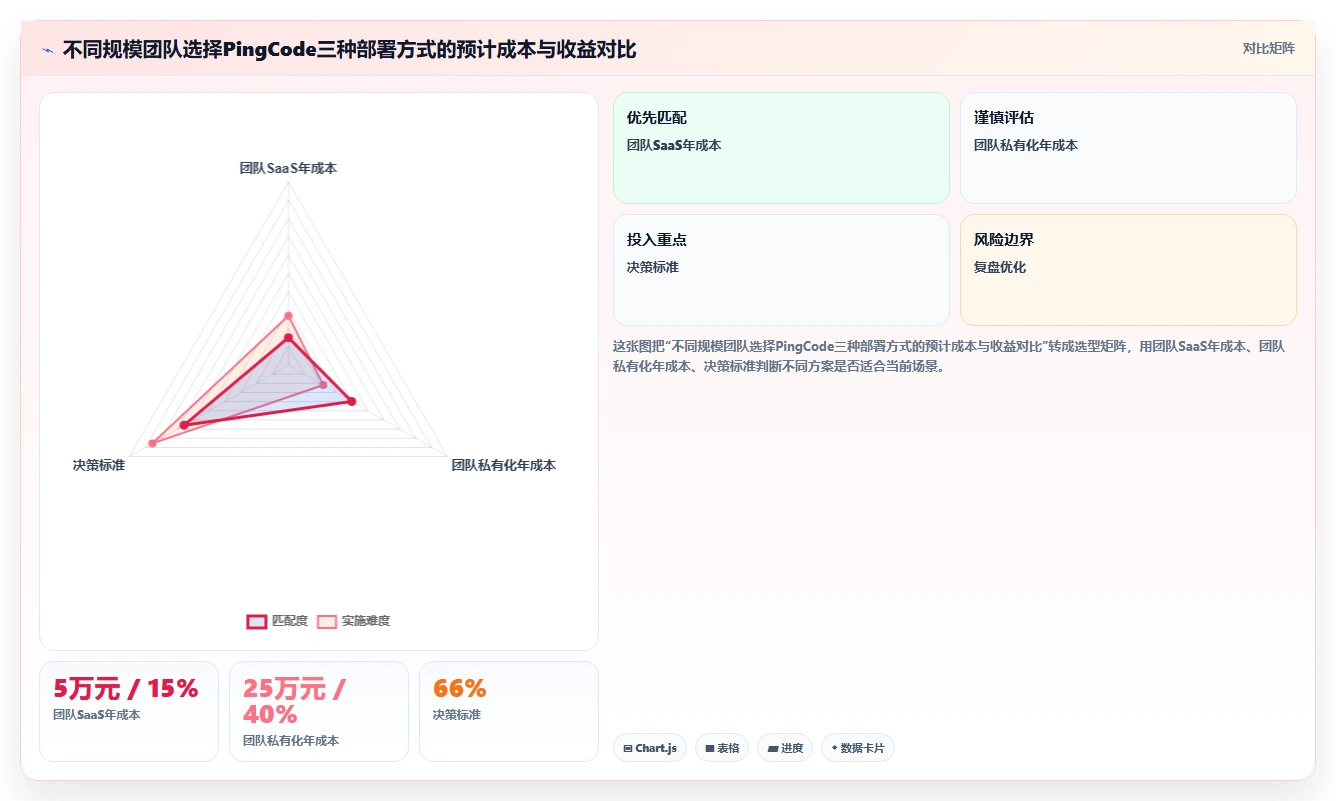Click the description paragraph starting 这张图把
The image size is (1336, 801).
[x=948, y=356]
